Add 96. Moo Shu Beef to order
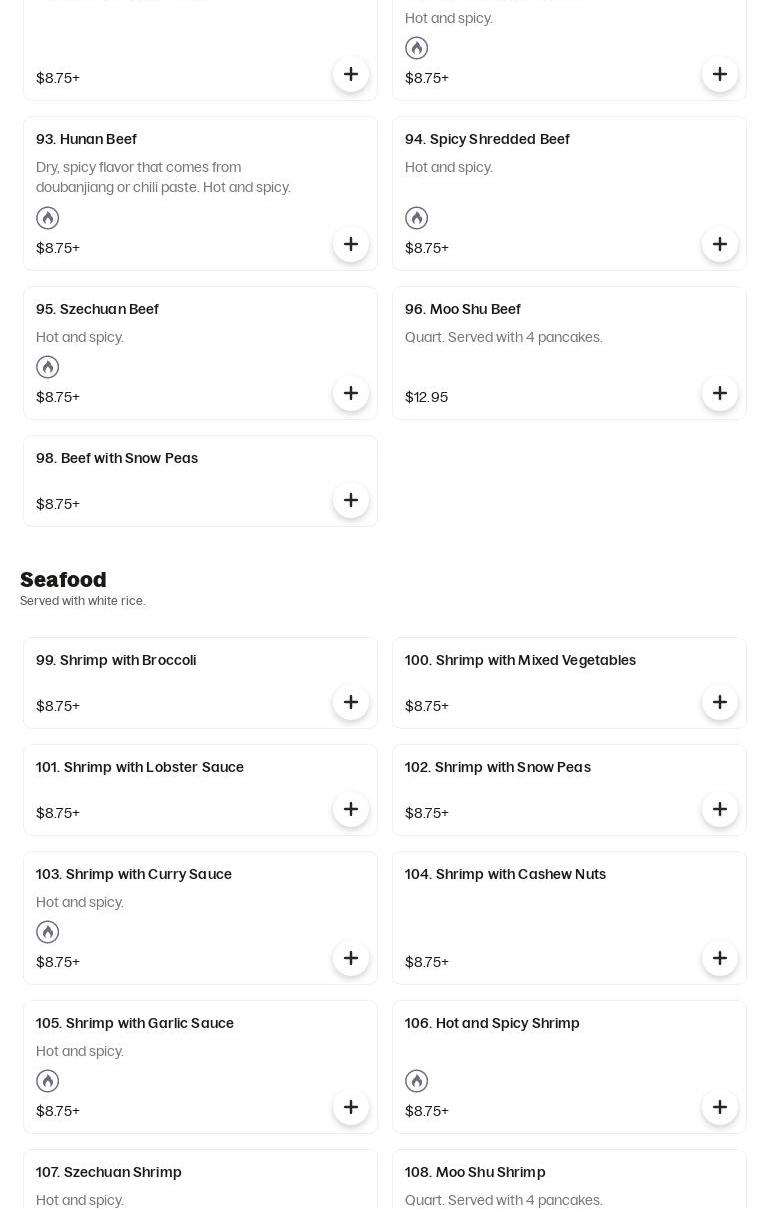770x1209 pixels. [x=720, y=393]
